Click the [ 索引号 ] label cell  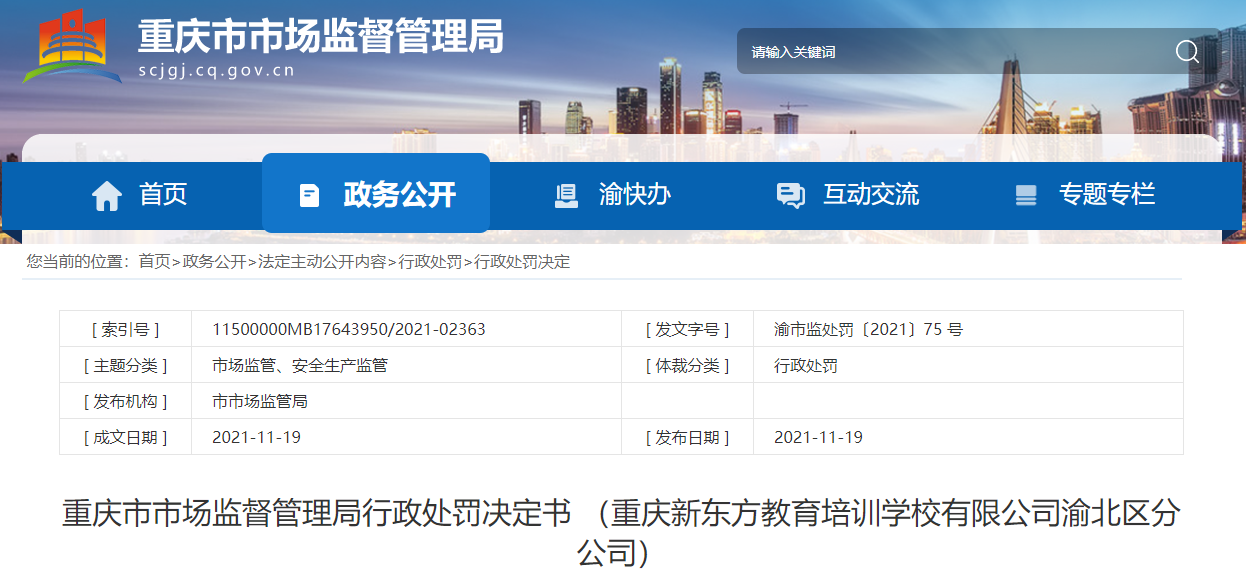click(126, 329)
